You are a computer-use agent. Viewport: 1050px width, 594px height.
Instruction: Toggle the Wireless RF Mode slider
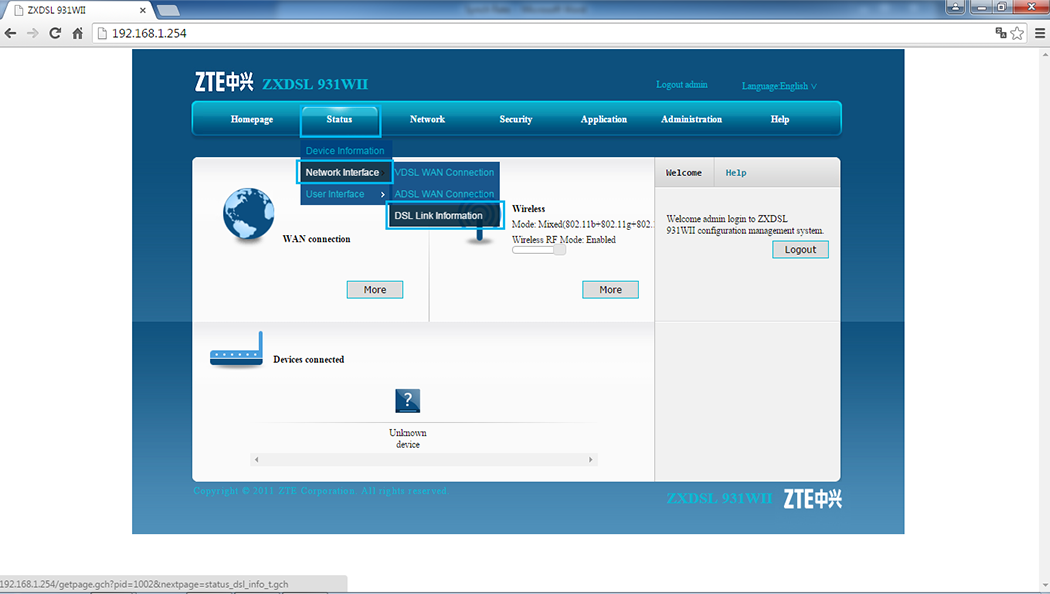click(539, 250)
